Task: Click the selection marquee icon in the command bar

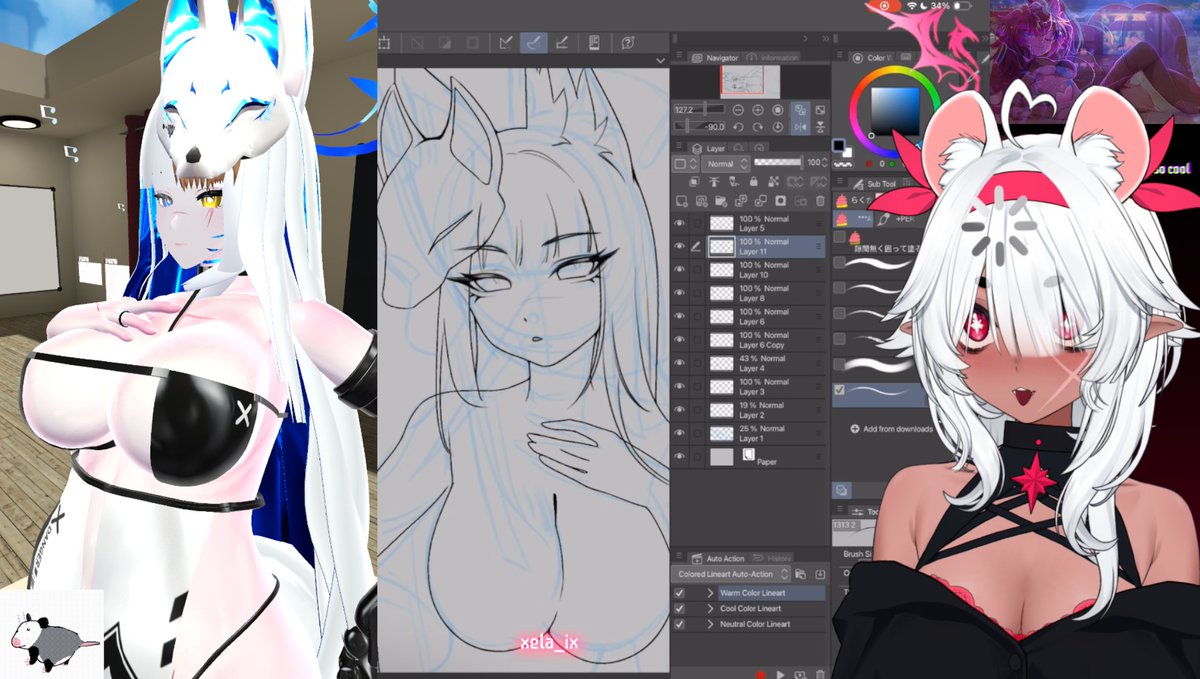Action: tap(384, 42)
